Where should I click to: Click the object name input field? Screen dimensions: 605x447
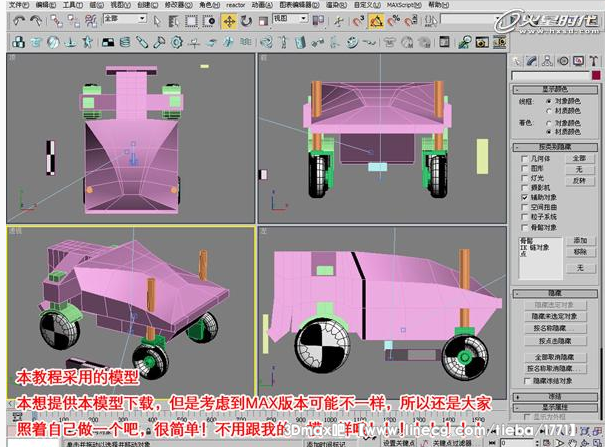[x=551, y=76]
